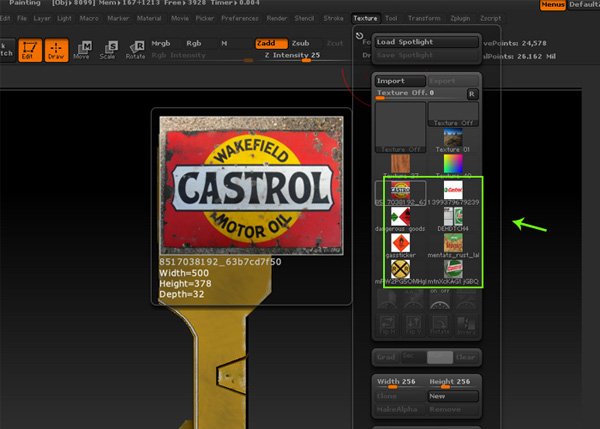600x429 pixels.
Task: Open the Stencil menu
Action: tap(304, 18)
